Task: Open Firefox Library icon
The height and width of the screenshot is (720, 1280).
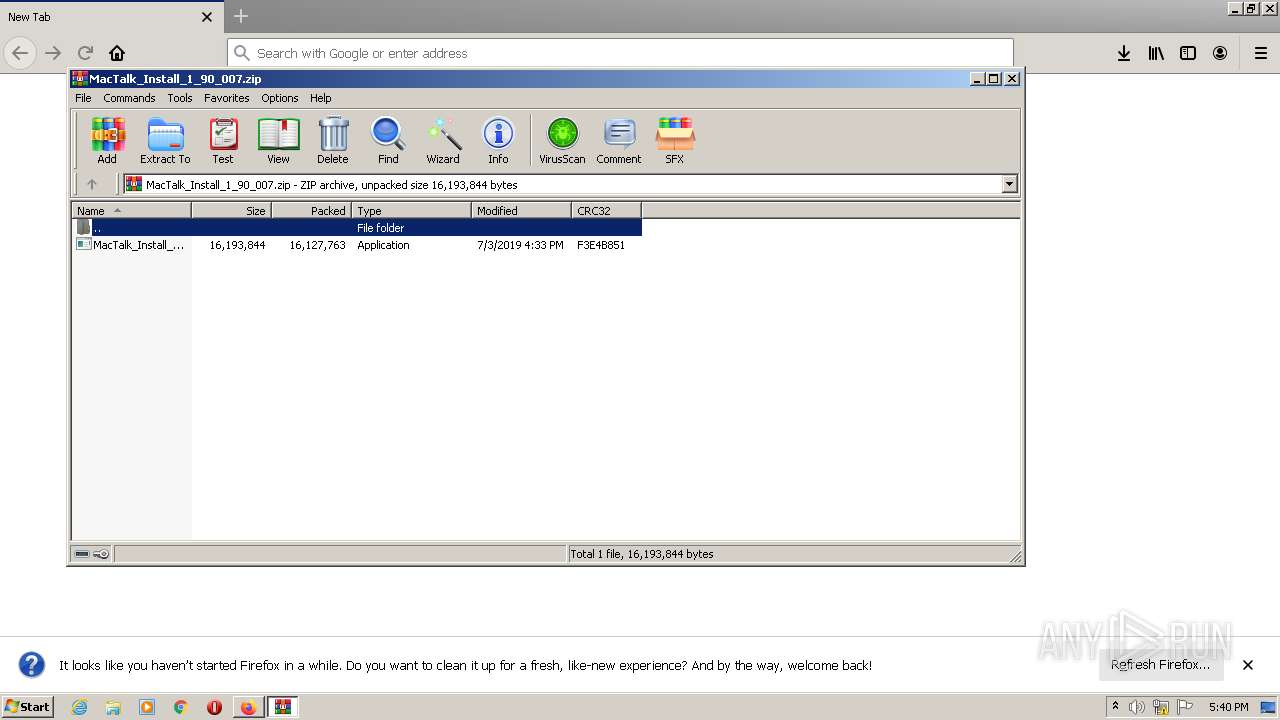Action: point(1156,53)
